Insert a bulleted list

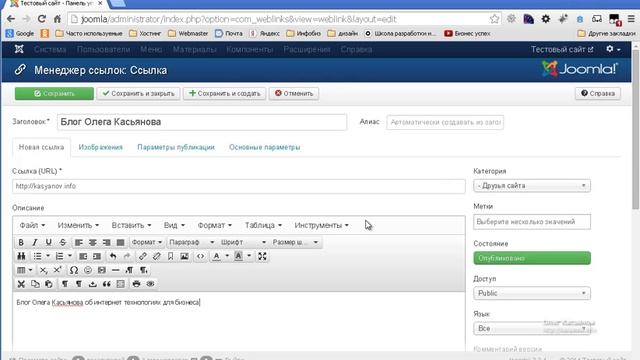(x=37, y=256)
